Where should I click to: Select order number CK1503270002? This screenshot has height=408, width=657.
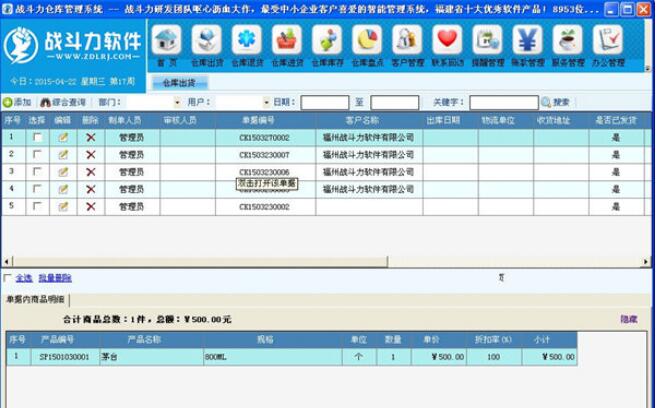264,137
